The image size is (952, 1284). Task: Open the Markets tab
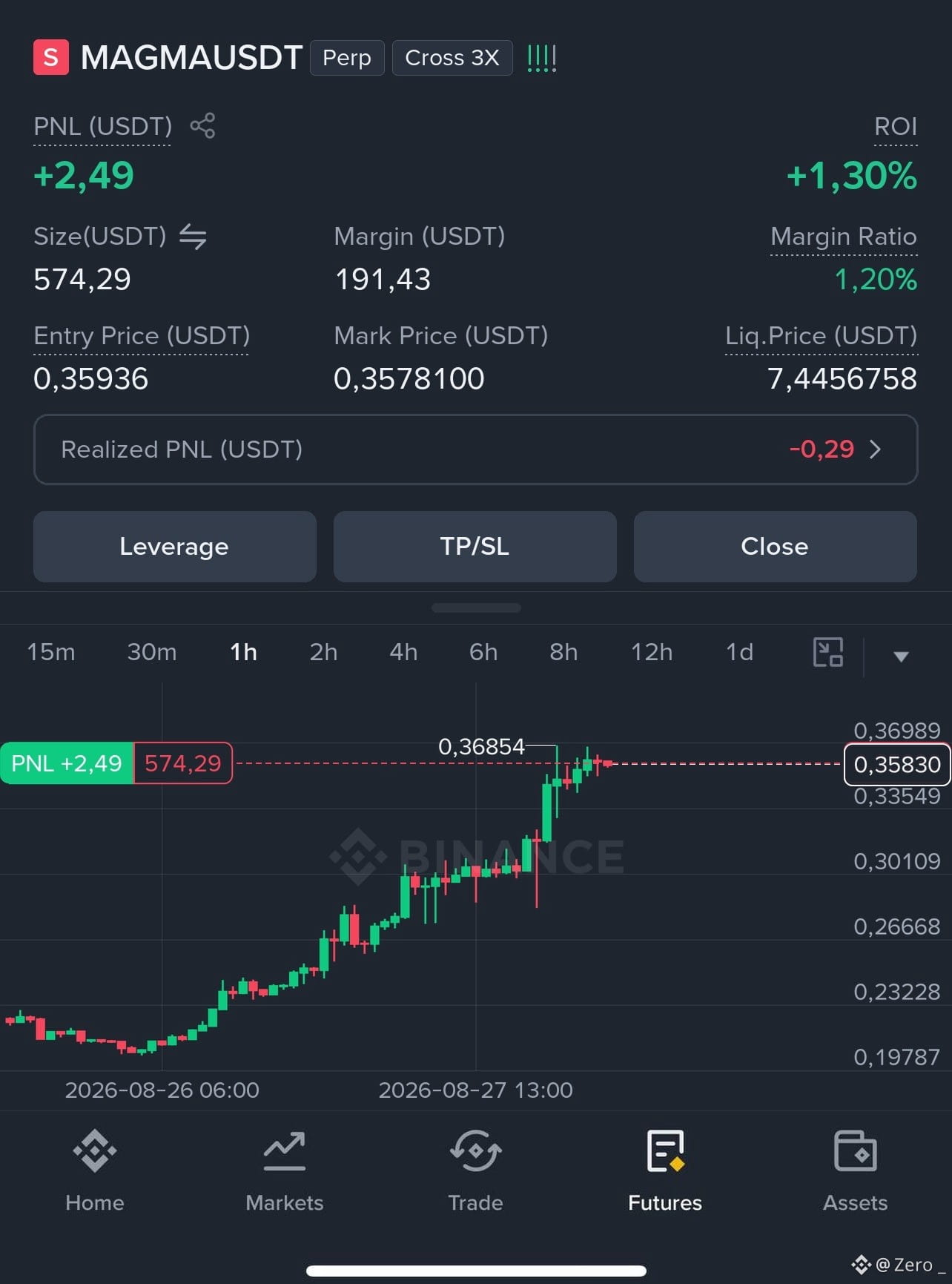[285, 1170]
